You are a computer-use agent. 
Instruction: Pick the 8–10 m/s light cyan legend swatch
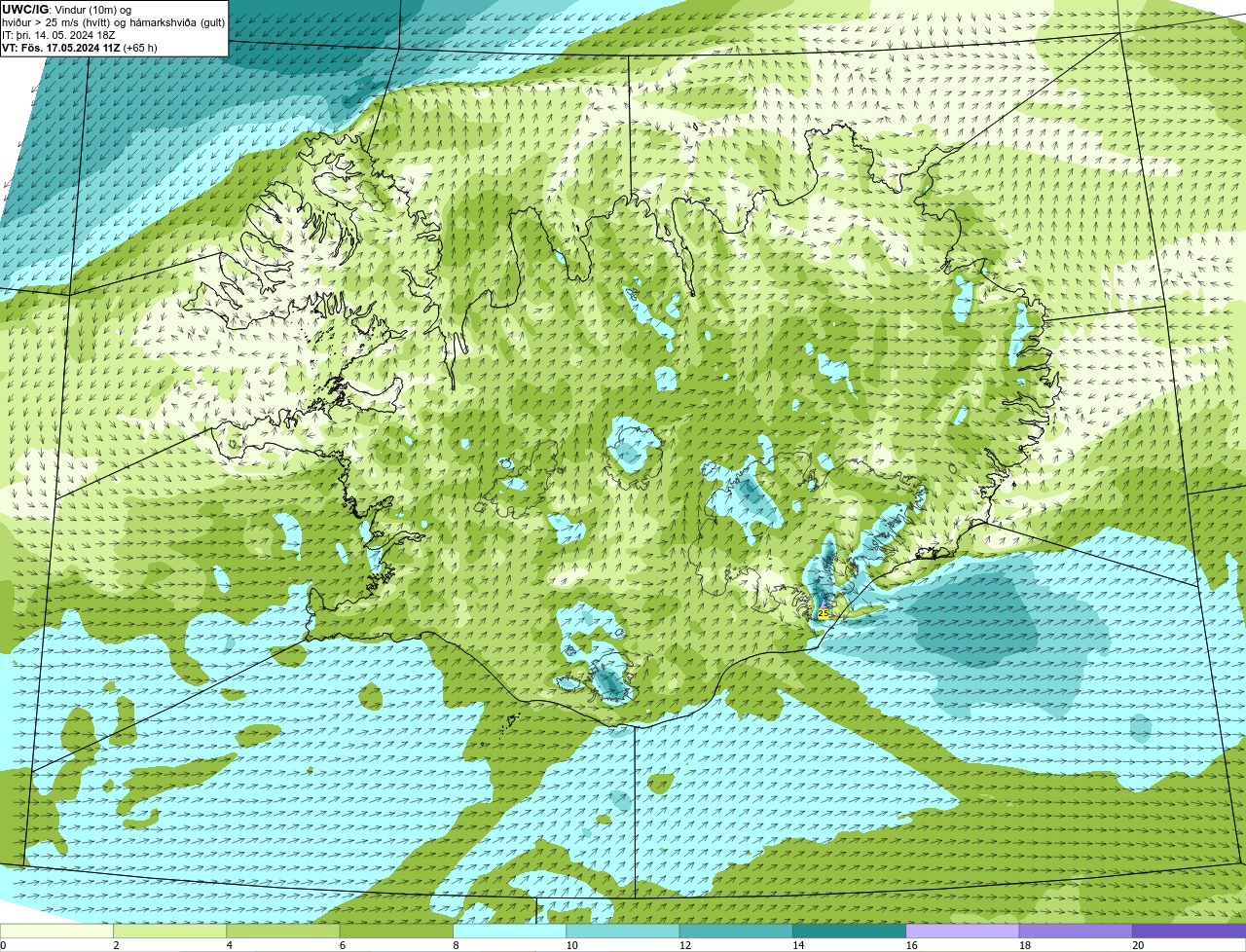(510, 932)
